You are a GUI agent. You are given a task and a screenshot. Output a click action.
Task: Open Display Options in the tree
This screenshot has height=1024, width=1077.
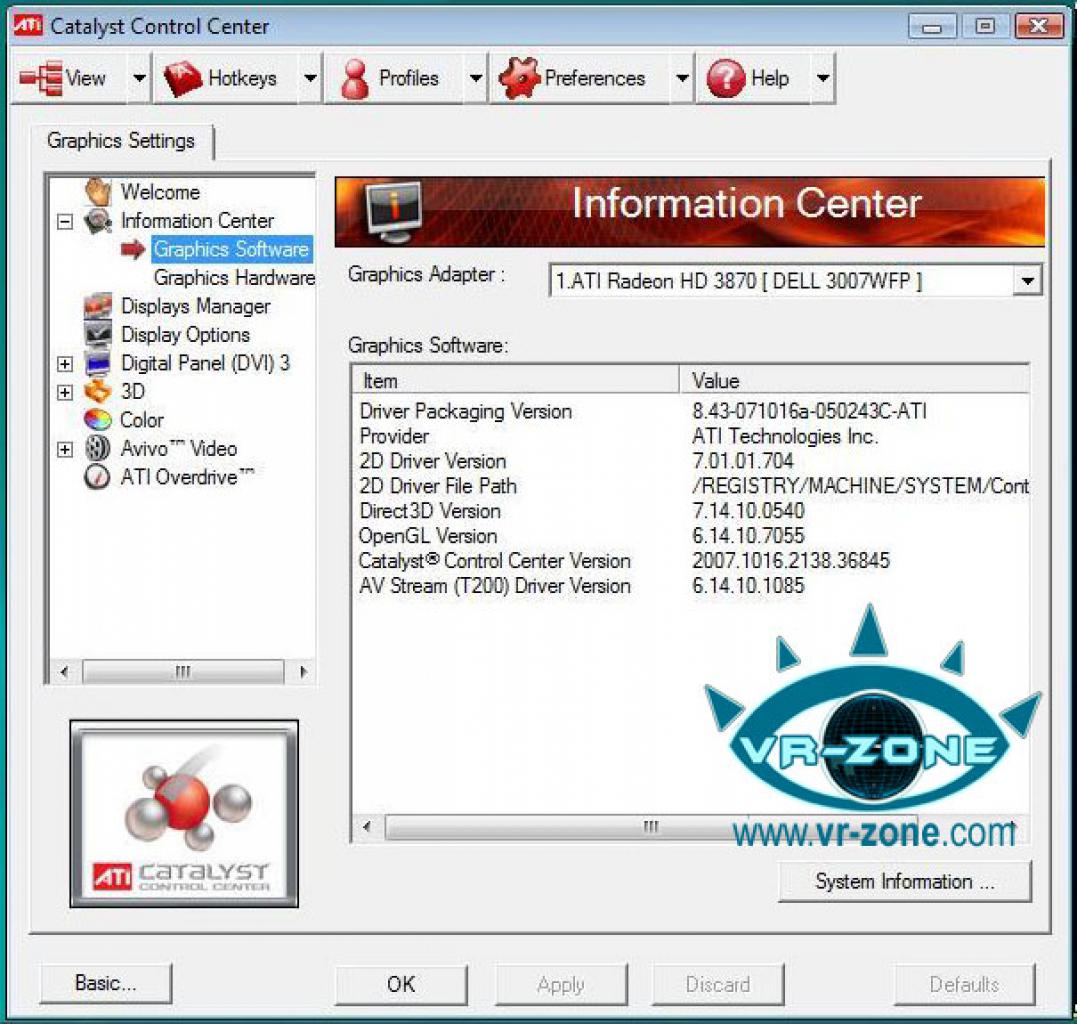pos(185,334)
